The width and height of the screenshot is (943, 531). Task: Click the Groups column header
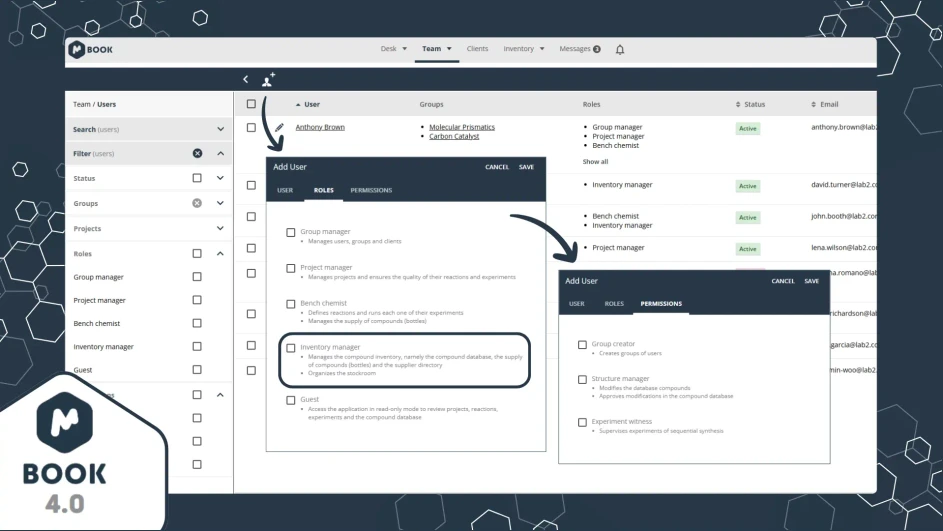click(x=431, y=105)
